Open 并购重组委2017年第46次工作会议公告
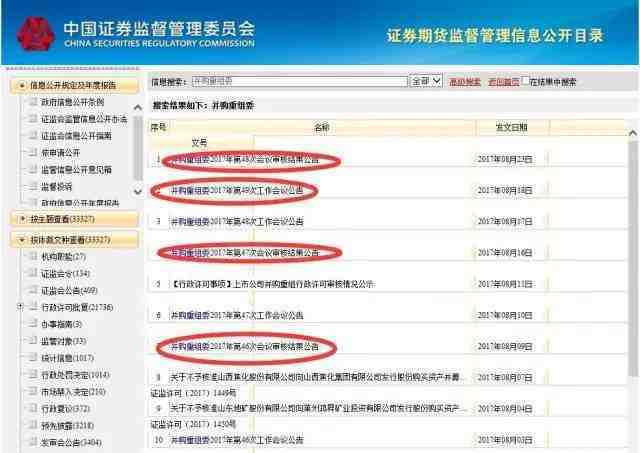The height and width of the screenshot is (453, 640). 237,440
